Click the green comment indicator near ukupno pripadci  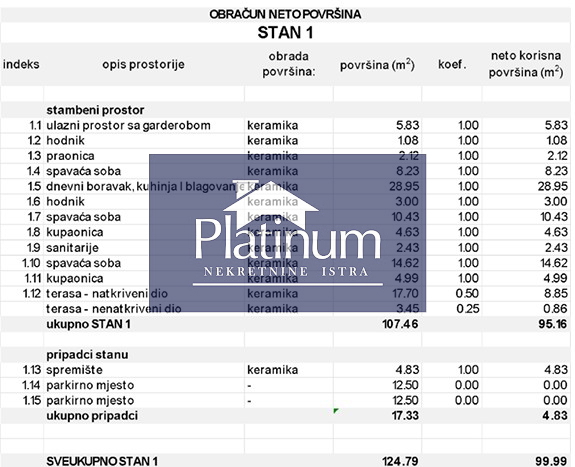[x=336, y=411]
